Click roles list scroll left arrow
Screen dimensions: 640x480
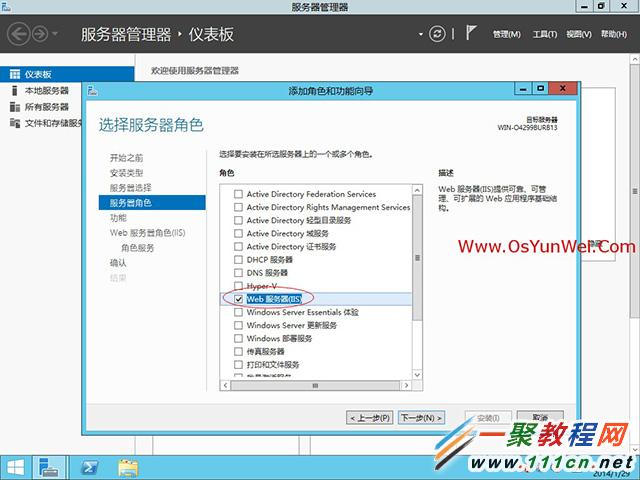225,385
